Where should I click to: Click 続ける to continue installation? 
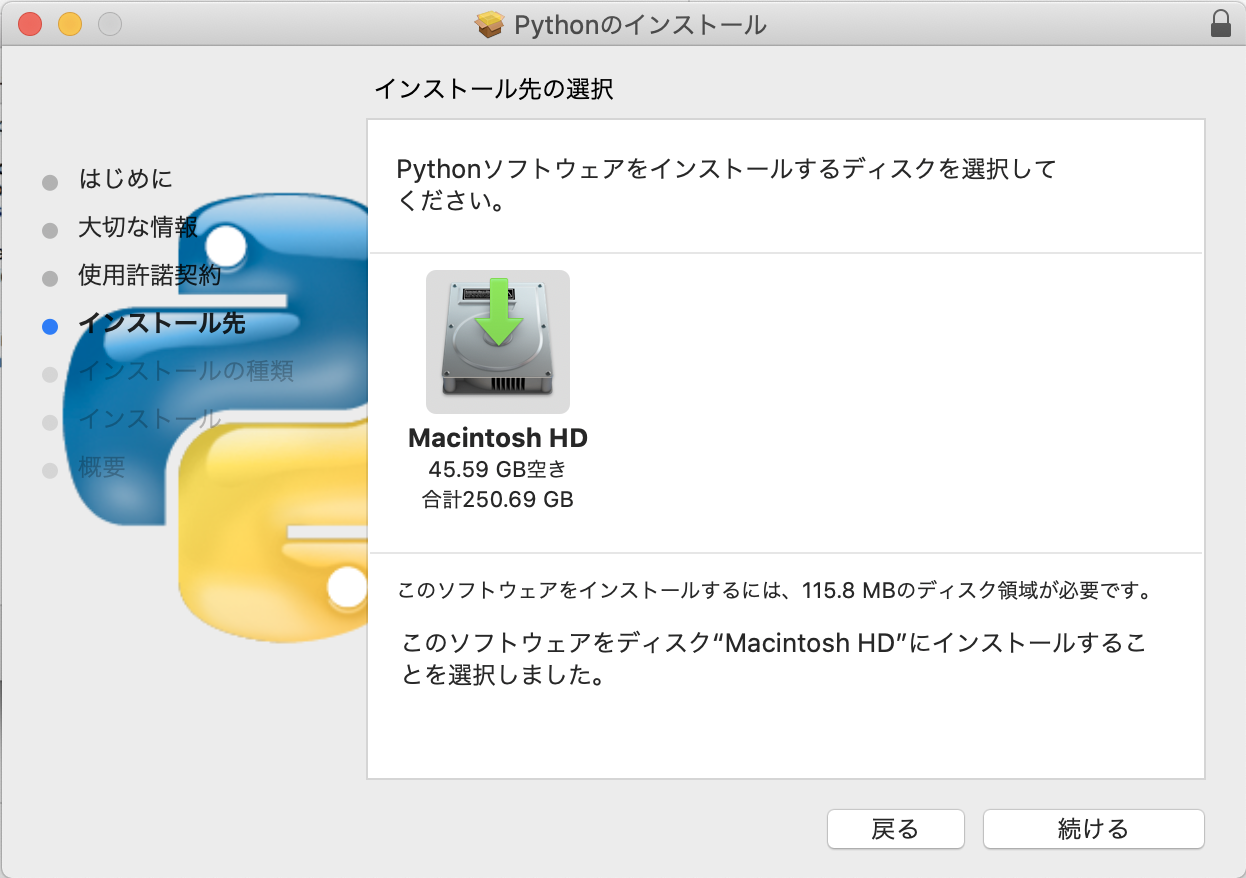click(1093, 829)
